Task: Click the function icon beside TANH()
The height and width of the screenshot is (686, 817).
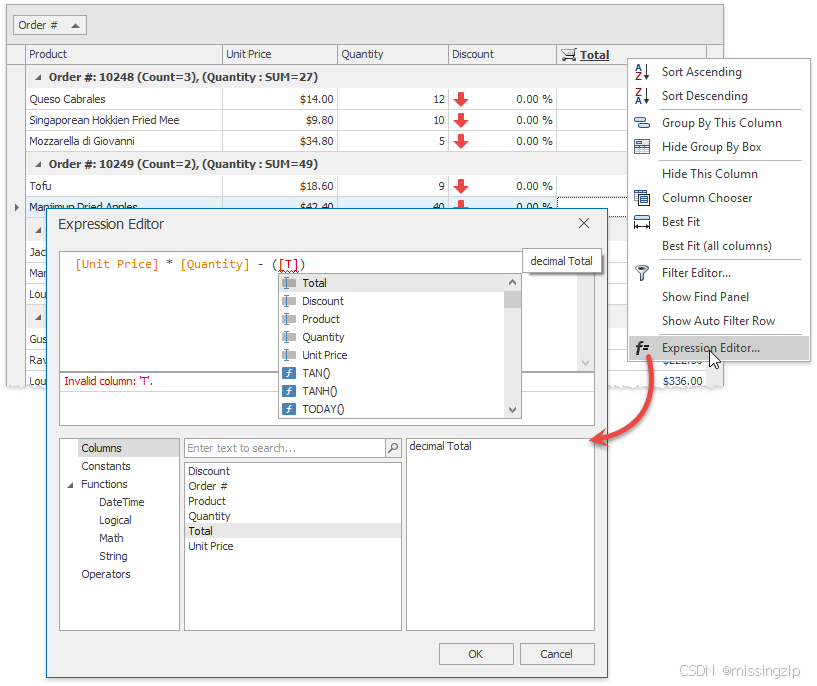Action: pyautogui.click(x=289, y=391)
